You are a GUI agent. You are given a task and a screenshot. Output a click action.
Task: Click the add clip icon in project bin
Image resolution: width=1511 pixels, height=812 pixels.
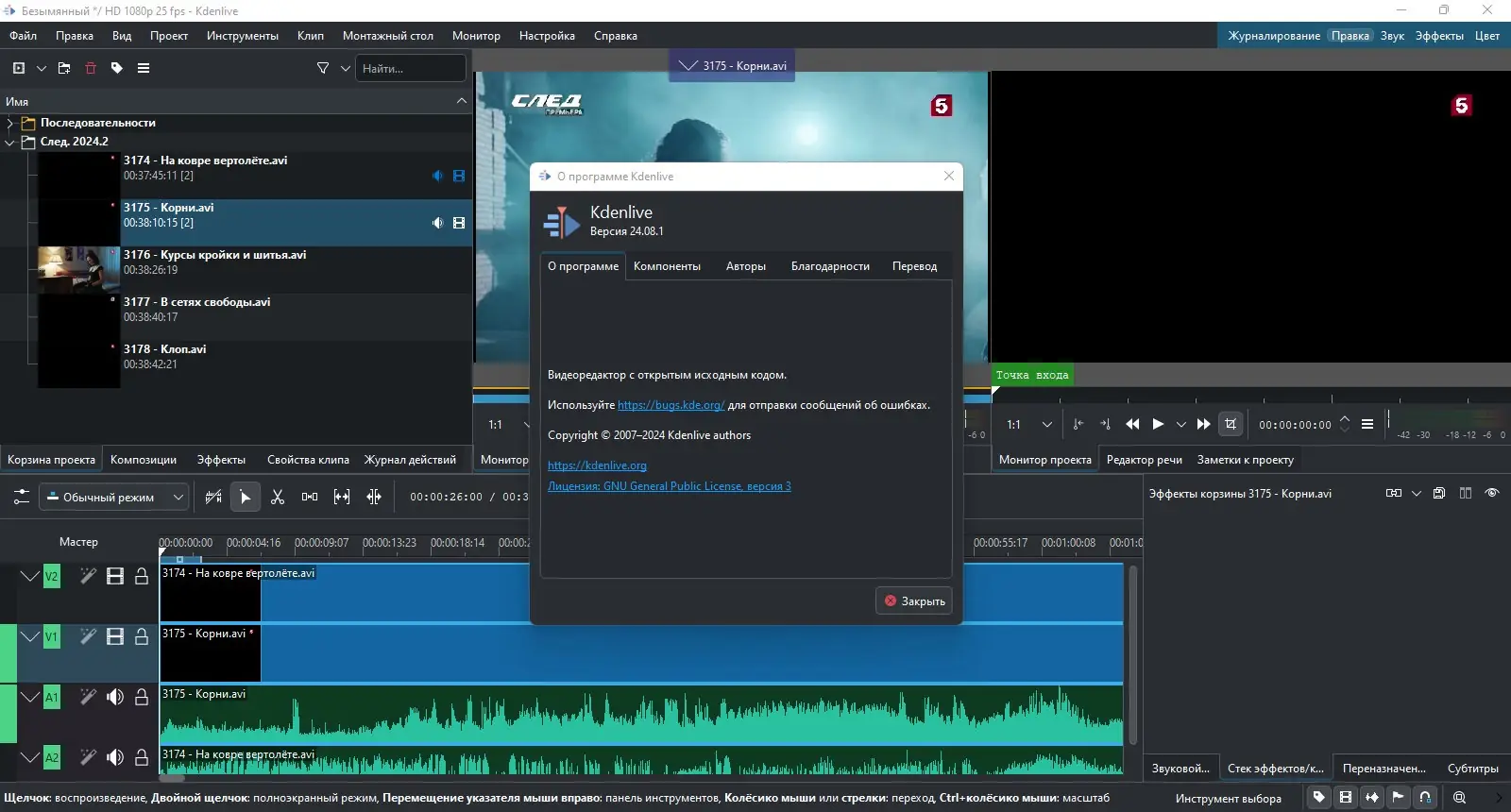19,68
